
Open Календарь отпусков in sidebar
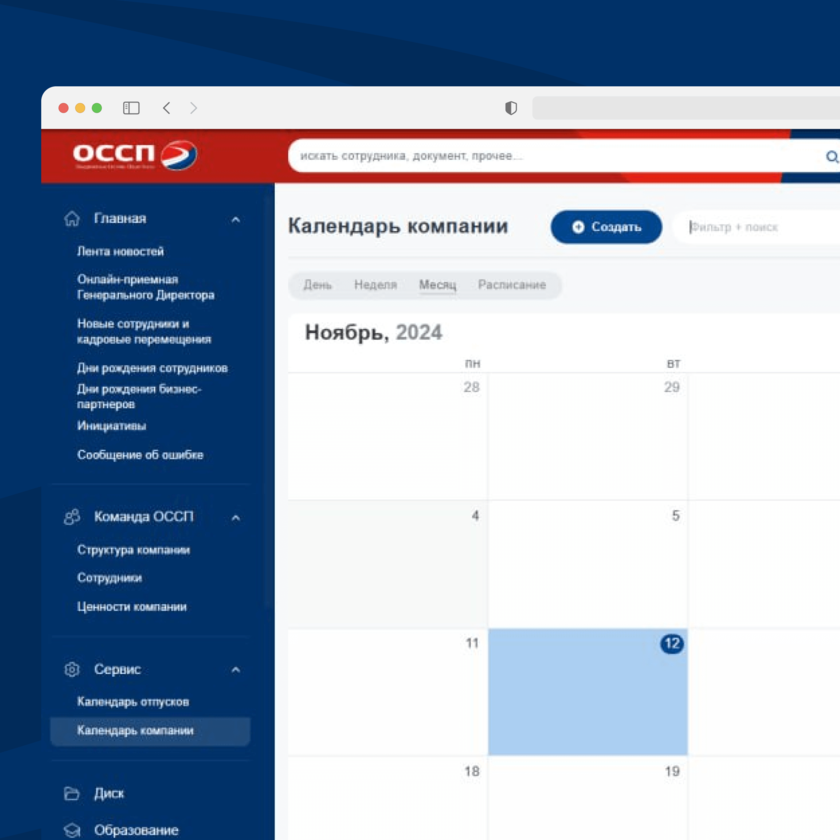pos(133,702)
